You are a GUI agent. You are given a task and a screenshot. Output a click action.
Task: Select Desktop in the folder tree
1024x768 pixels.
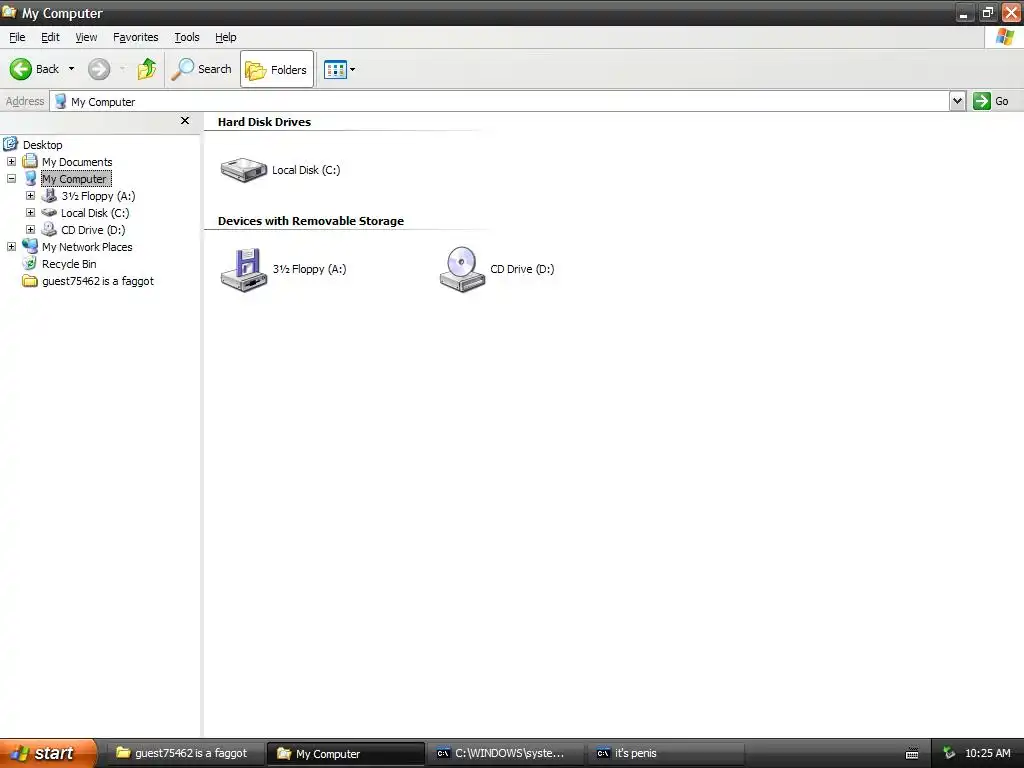(x=33, y=144)
